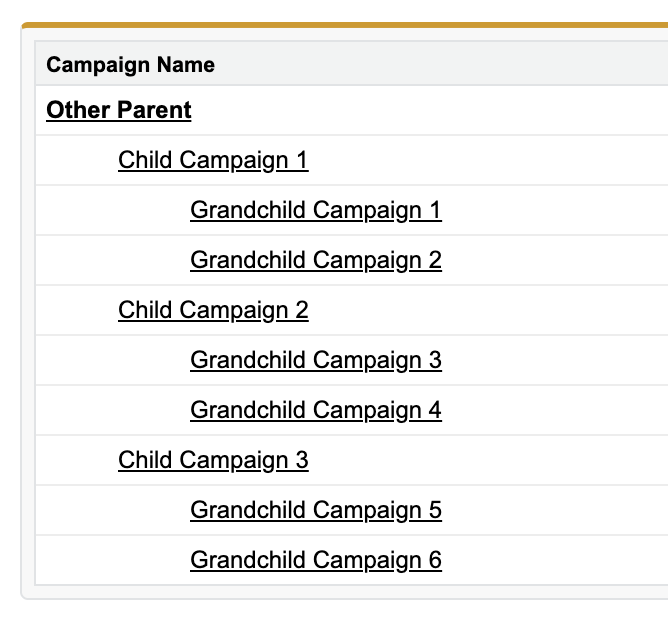
Task: Click the Campaign Name column header
Action: [x=130, y=65]
